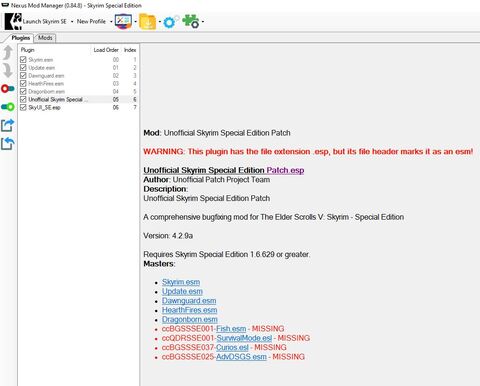Select the Unofficial Skyrim Special plugin row
This screenshot has width=480, height=386.
point(78,99)
